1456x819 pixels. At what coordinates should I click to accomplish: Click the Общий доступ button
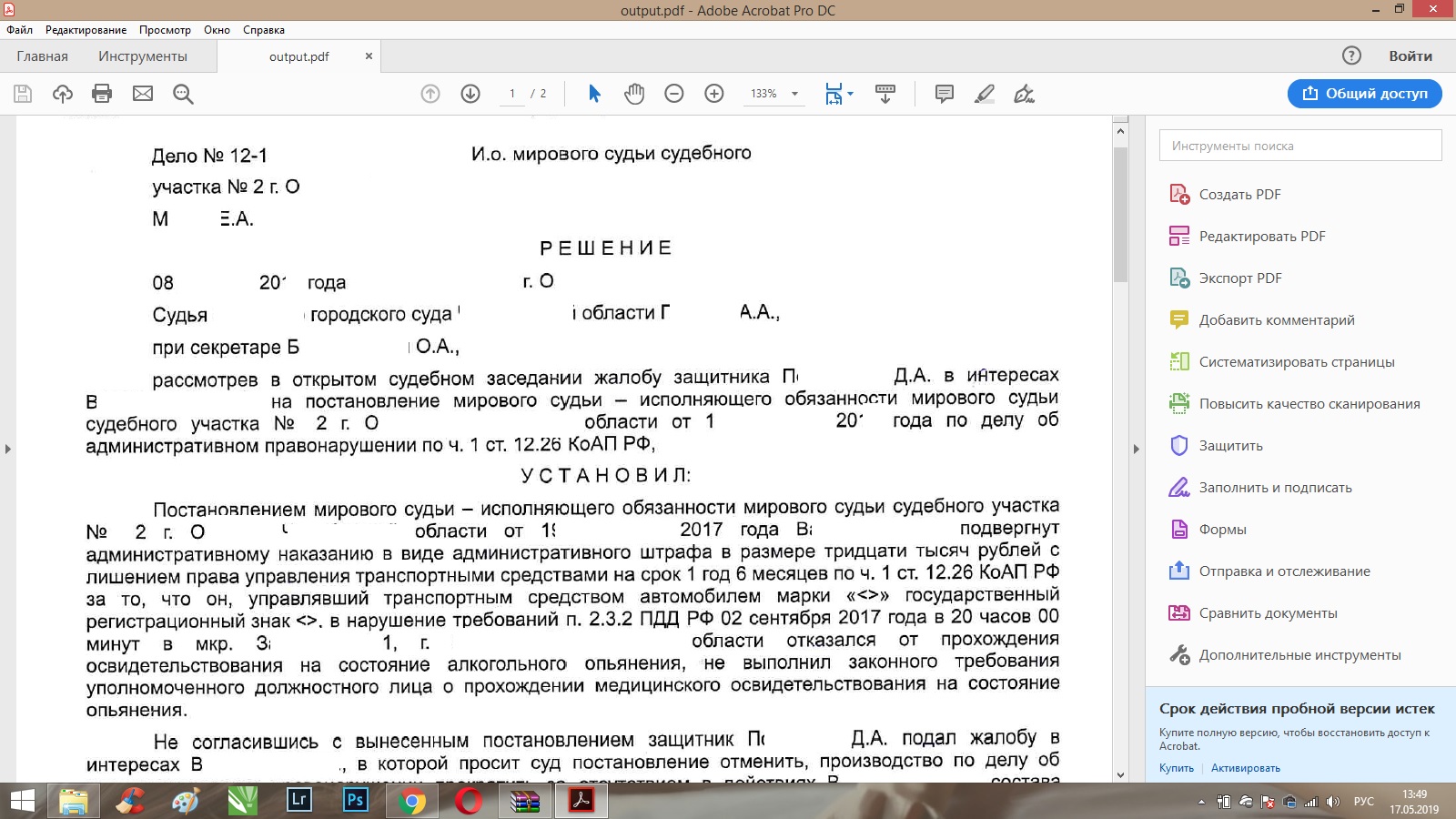pyautogui.click(x=1364, y=94)
